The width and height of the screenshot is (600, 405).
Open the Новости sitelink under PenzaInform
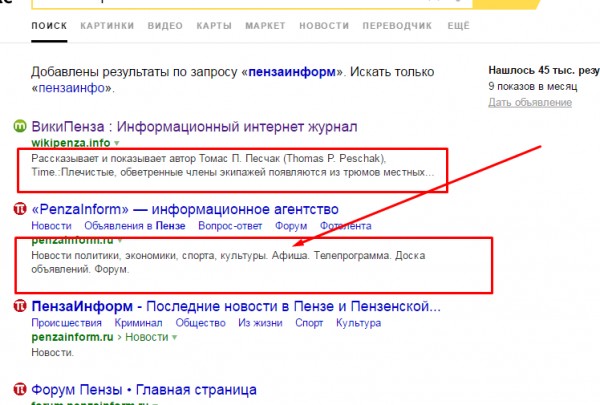tap(51, 226)
